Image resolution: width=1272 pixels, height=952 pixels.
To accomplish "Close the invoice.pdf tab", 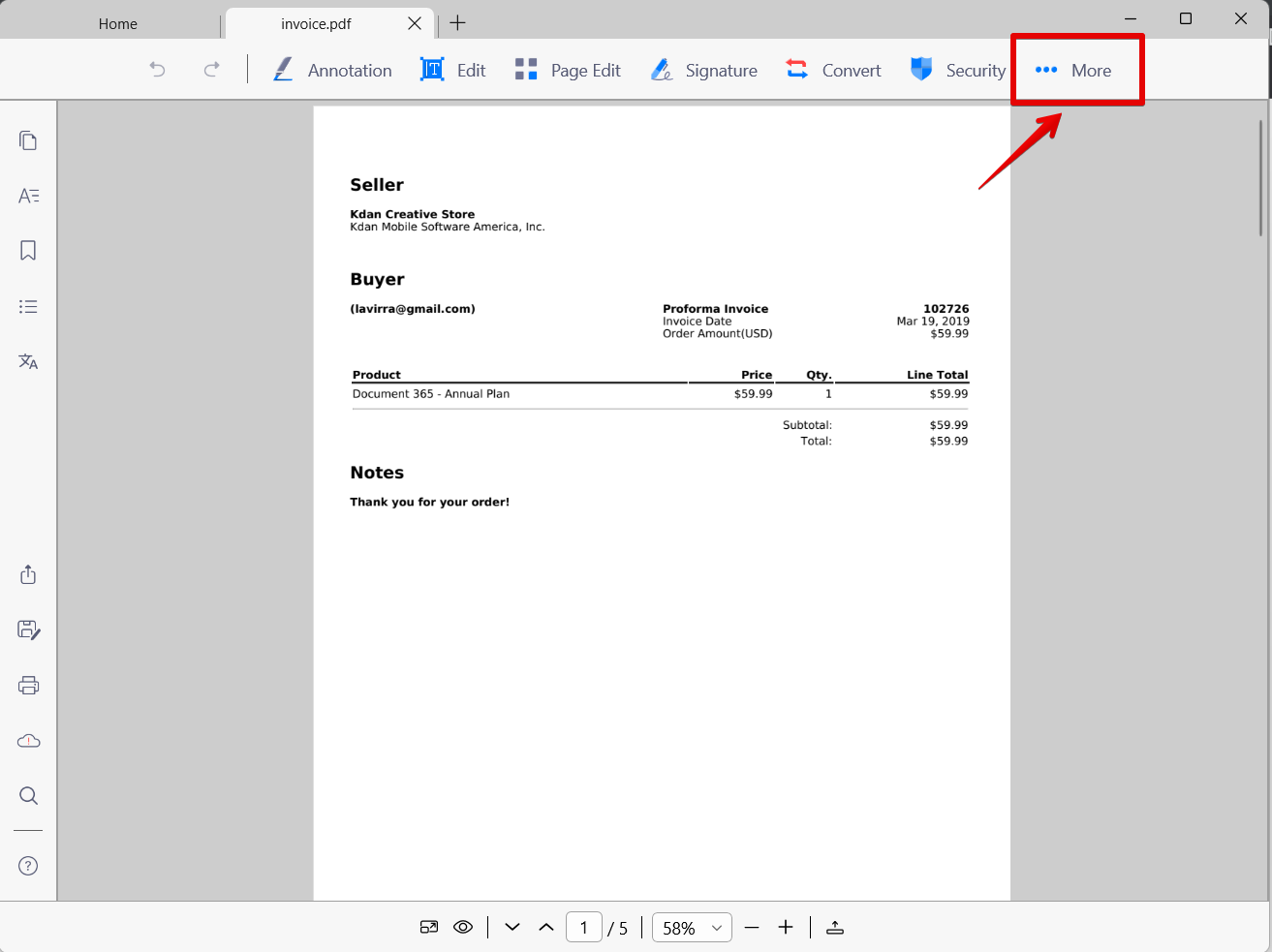I will [x=415, y=23].
